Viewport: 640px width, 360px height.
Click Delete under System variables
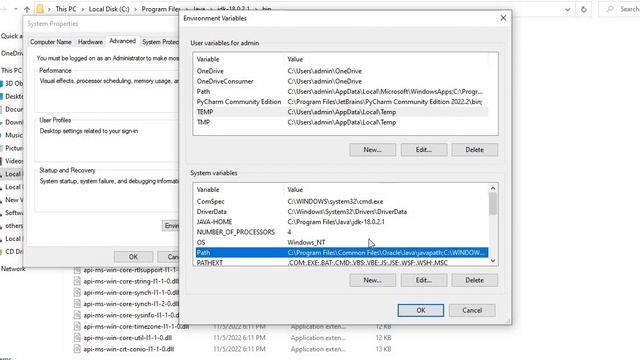coord(474,280)
